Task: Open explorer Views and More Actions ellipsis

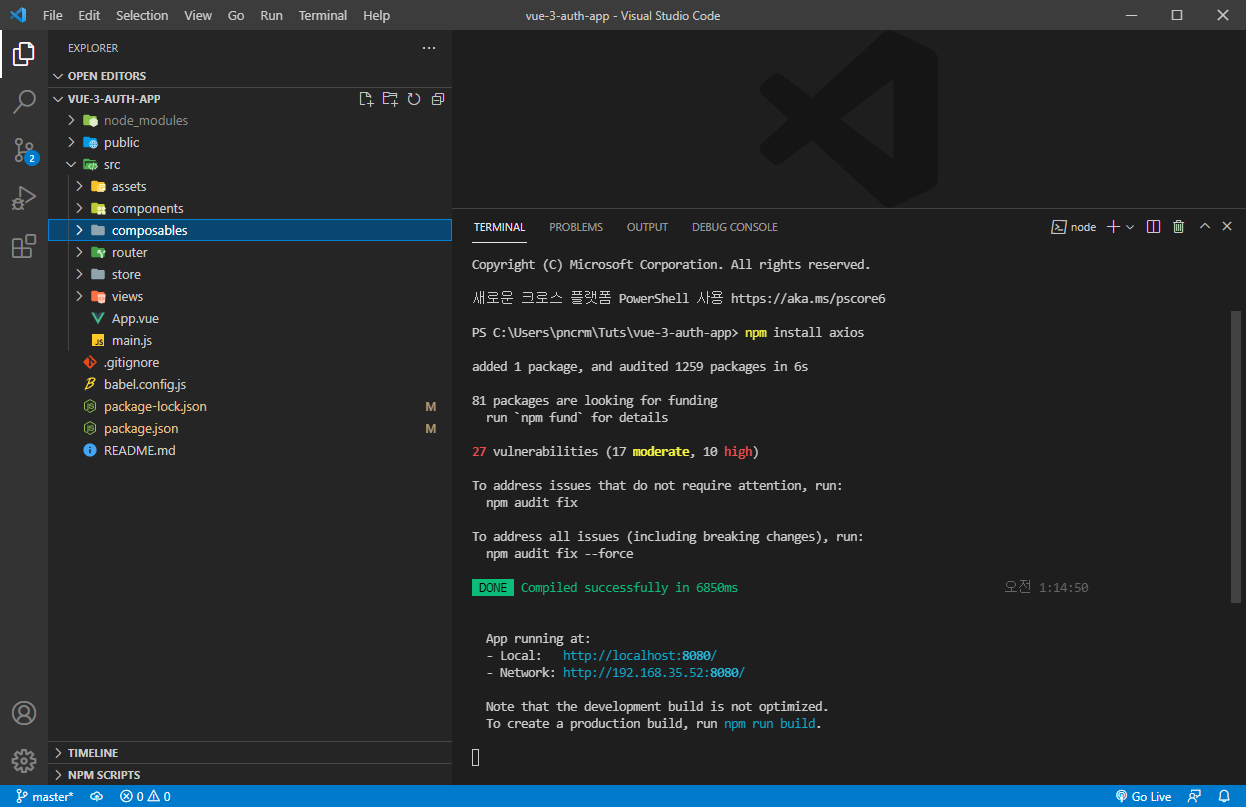Action: click(429, 48)
